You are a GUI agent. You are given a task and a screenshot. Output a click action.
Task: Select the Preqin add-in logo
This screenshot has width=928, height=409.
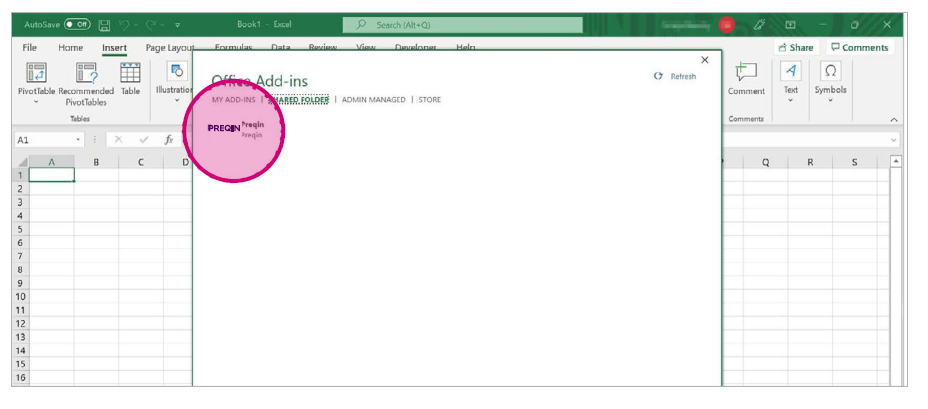224,128
